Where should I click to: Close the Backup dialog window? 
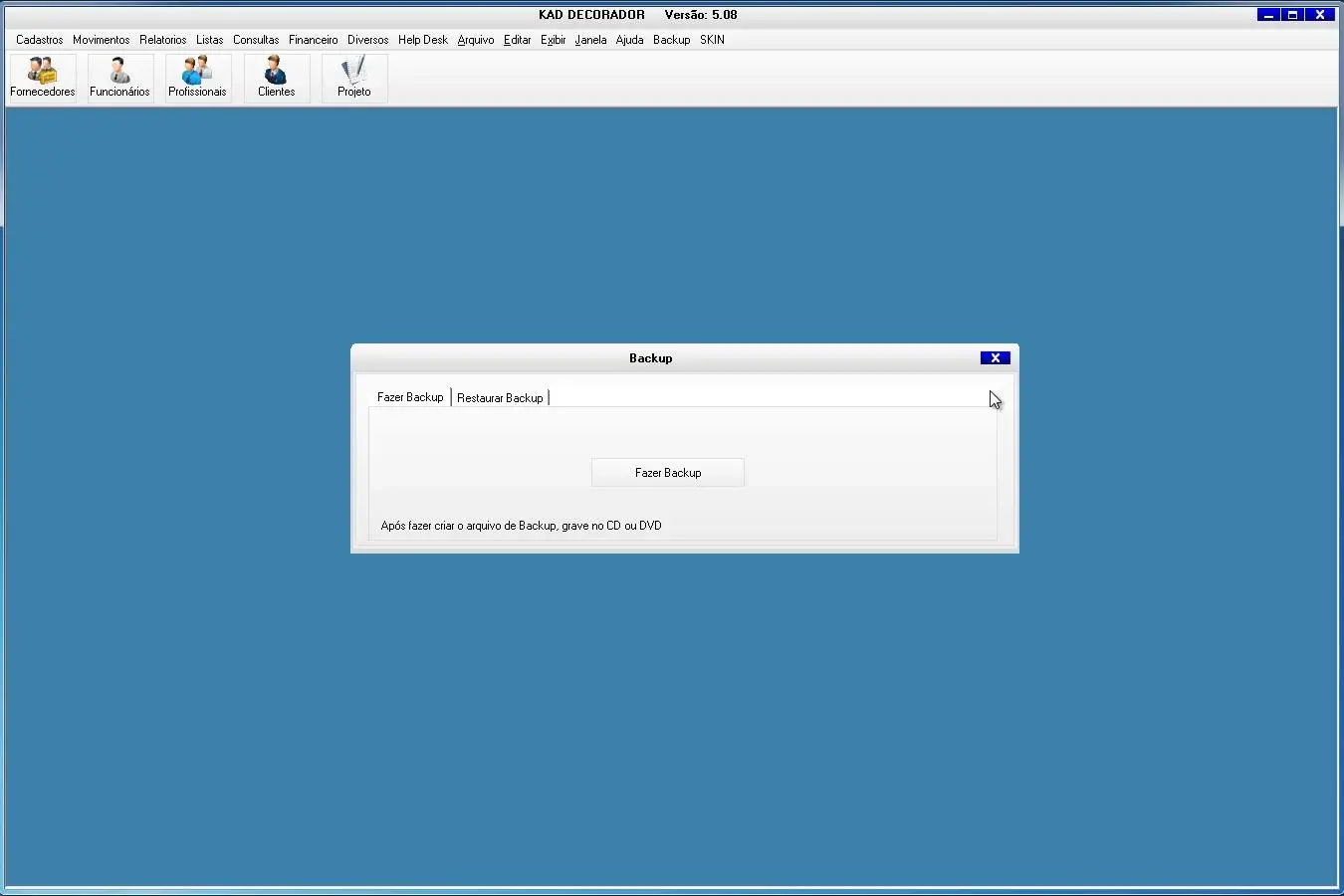995,358
